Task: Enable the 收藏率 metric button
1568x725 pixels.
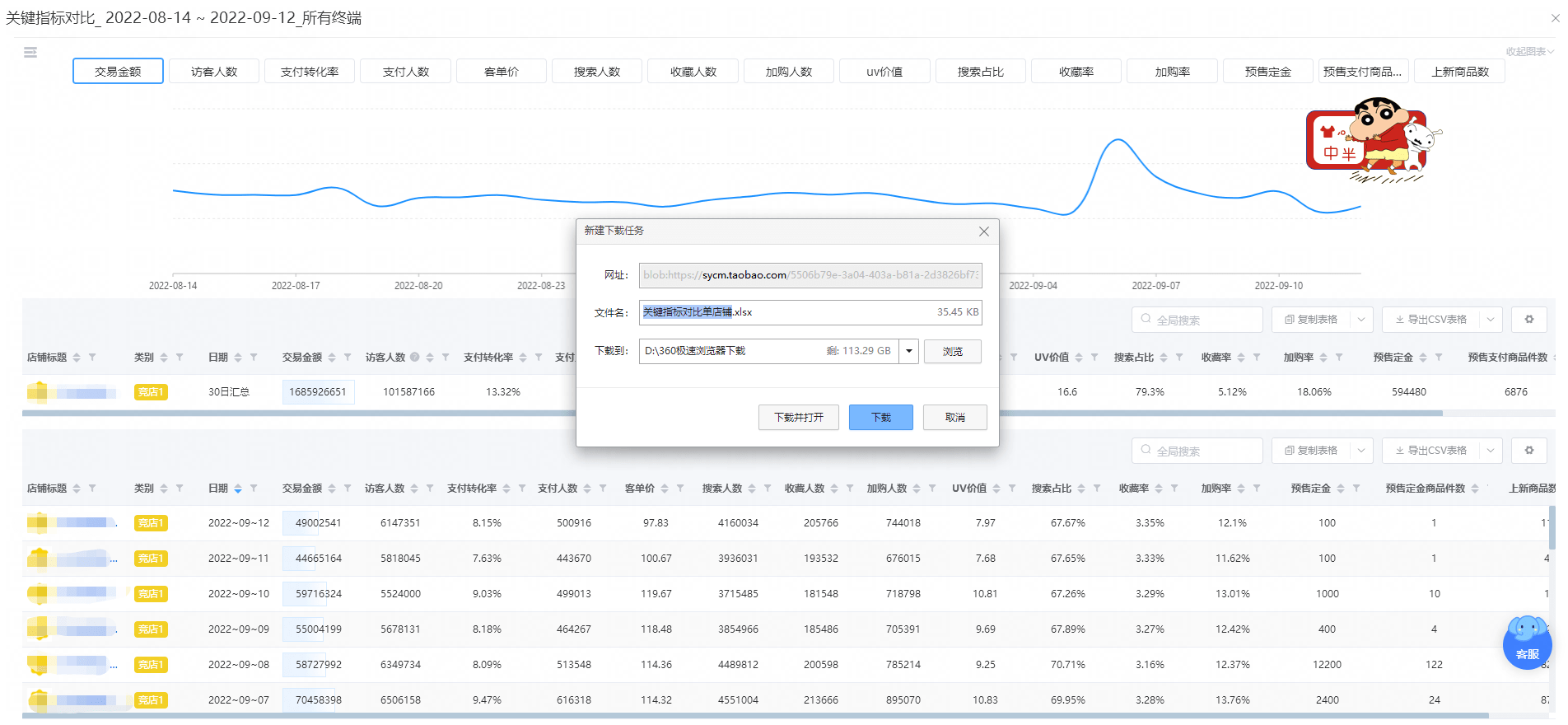Action: [x=1076, y=72]
